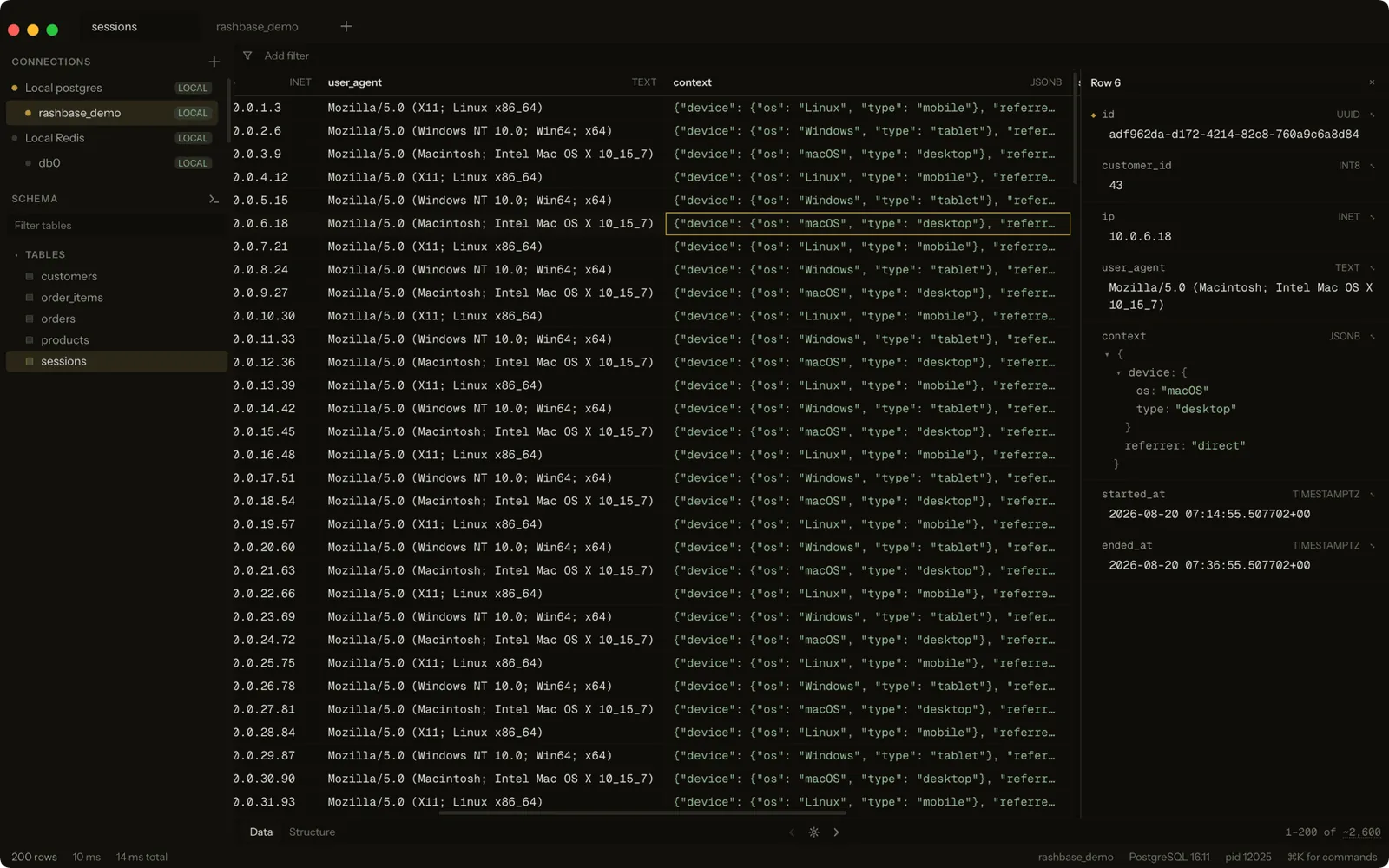Click the customers table icon
This screenshot has width=1389, height=868.
(30, 276)
